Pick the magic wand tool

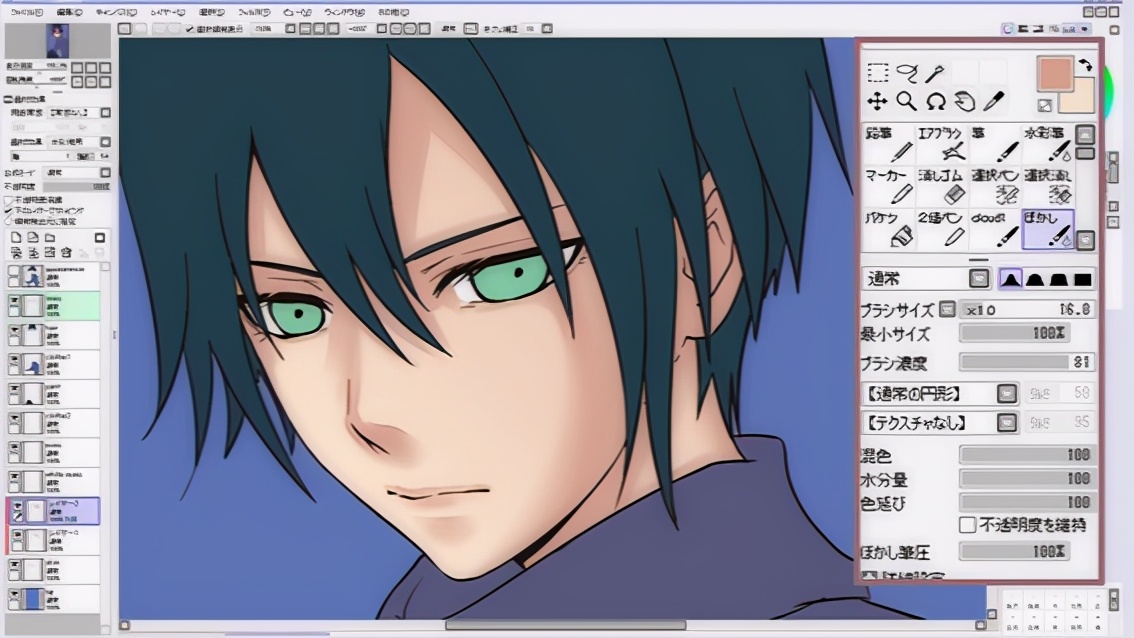(x=934, y=73)
